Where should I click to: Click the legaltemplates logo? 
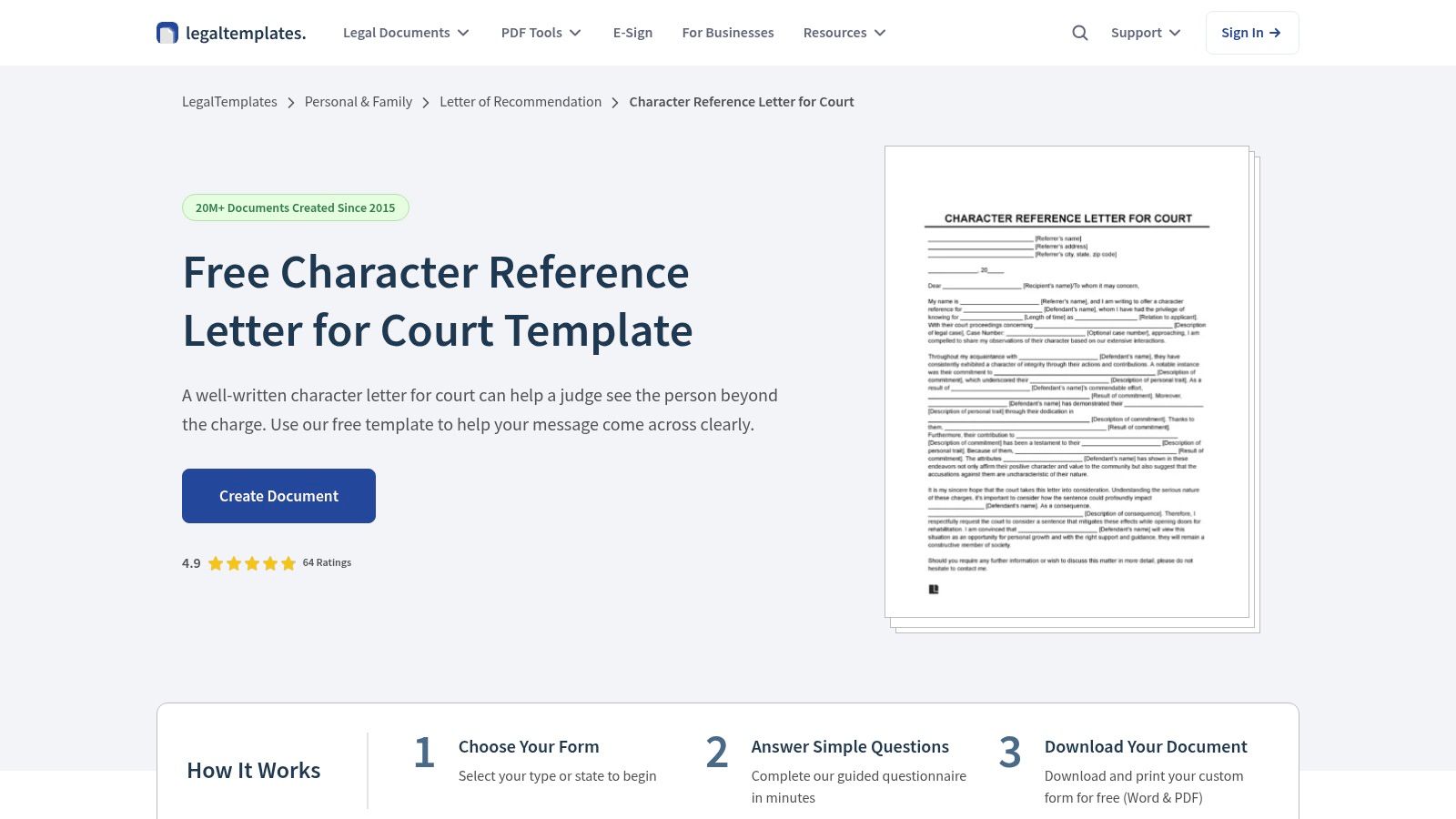click(230, 32)
